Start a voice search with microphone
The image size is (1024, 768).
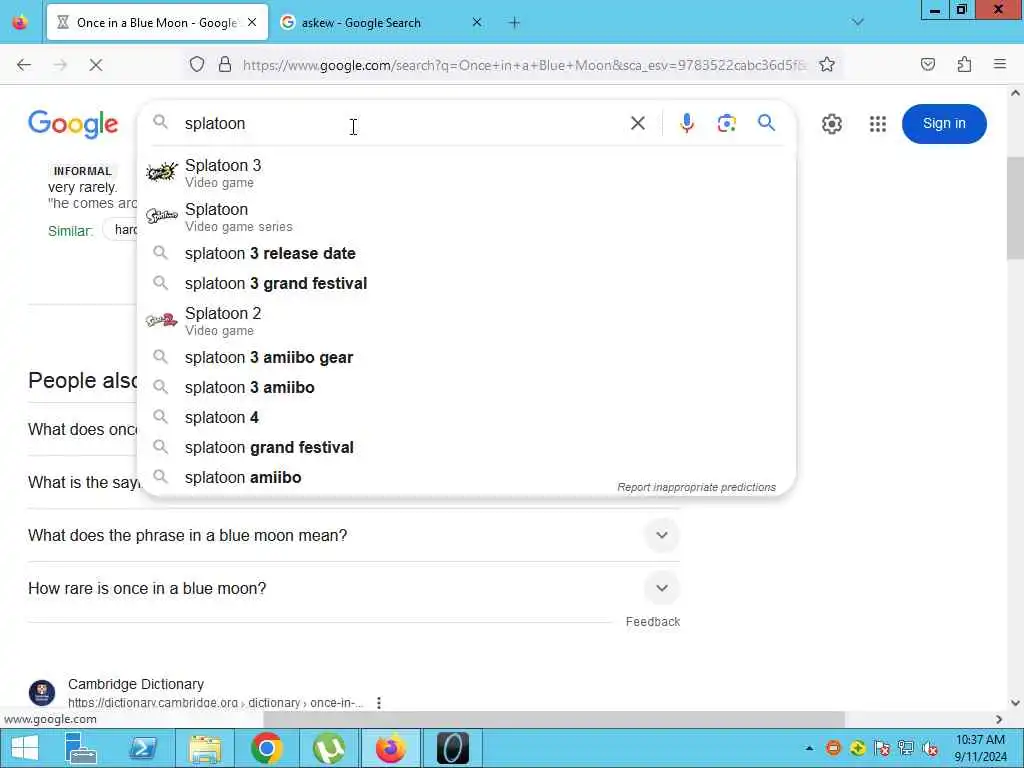pyautogui.click(x=686, y=123)
